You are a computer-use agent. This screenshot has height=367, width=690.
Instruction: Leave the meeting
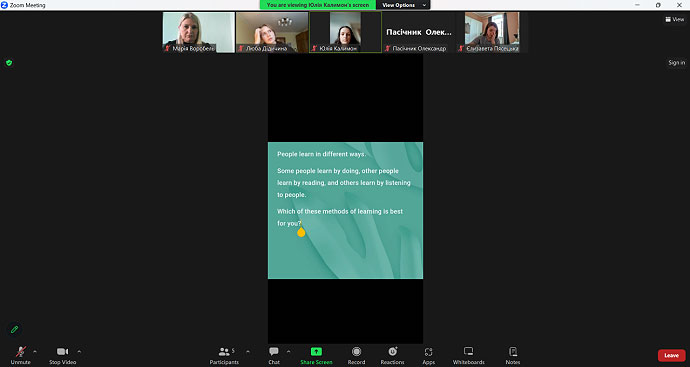coord(672,355)
